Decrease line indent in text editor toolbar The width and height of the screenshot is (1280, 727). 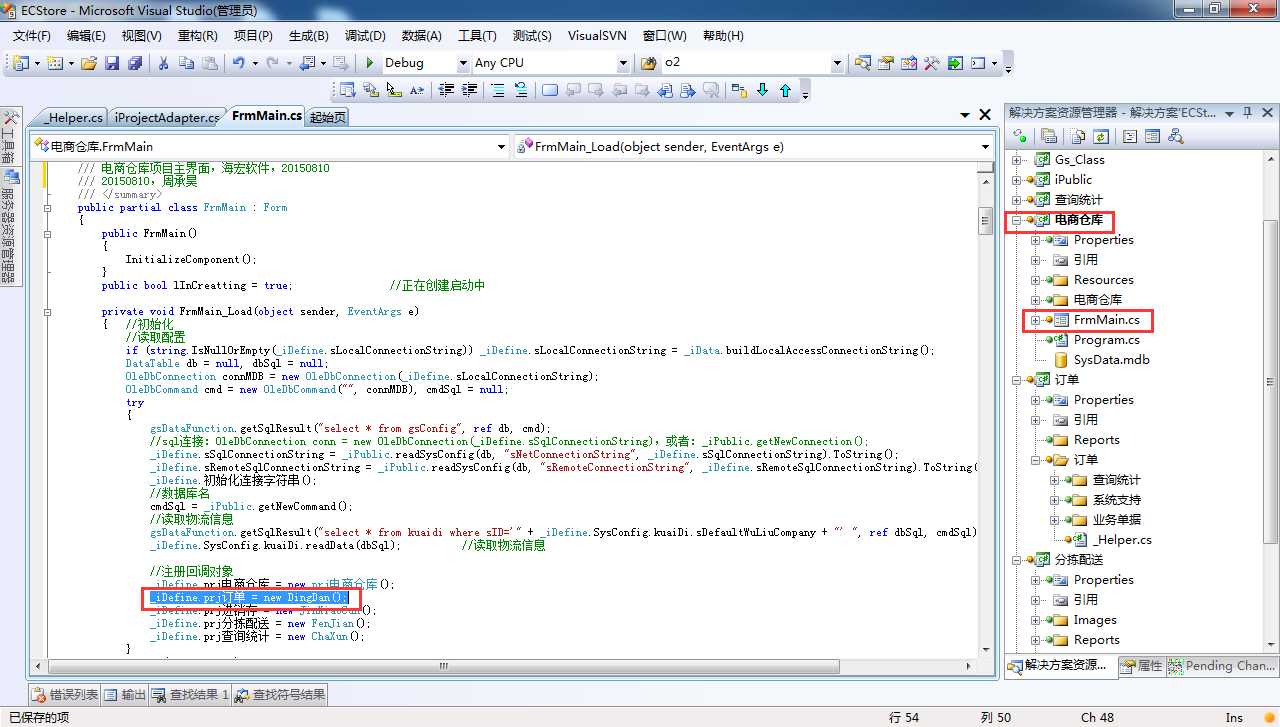[x=444, y=90]
